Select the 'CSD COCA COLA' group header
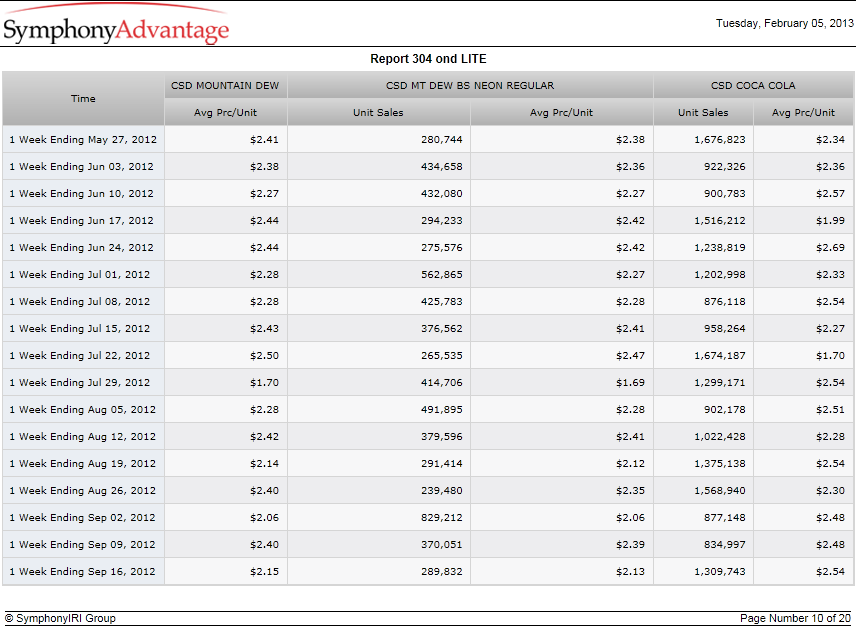Screen dimensions: 856x631 753,85
